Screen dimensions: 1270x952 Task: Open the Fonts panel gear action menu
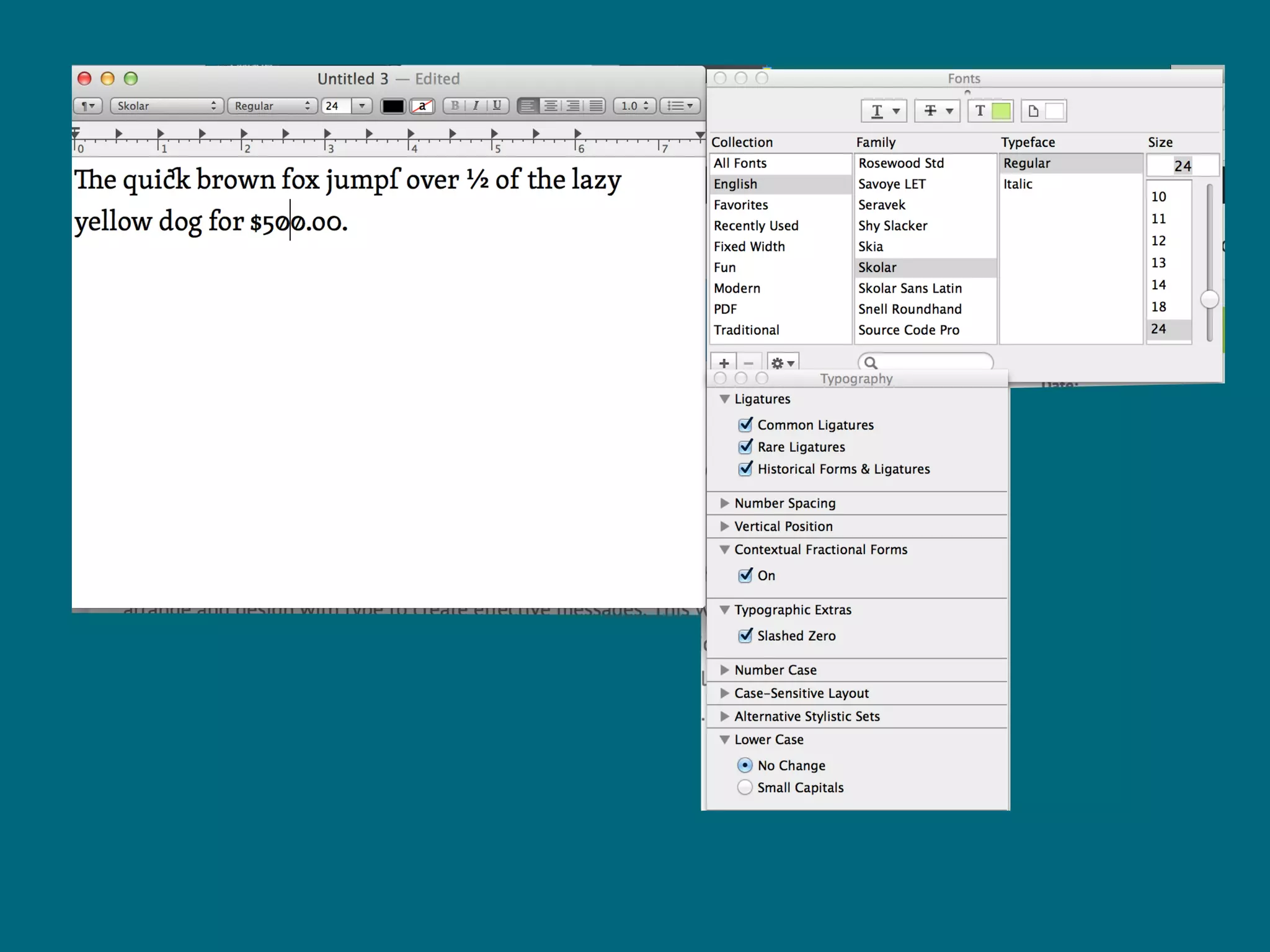783,363
